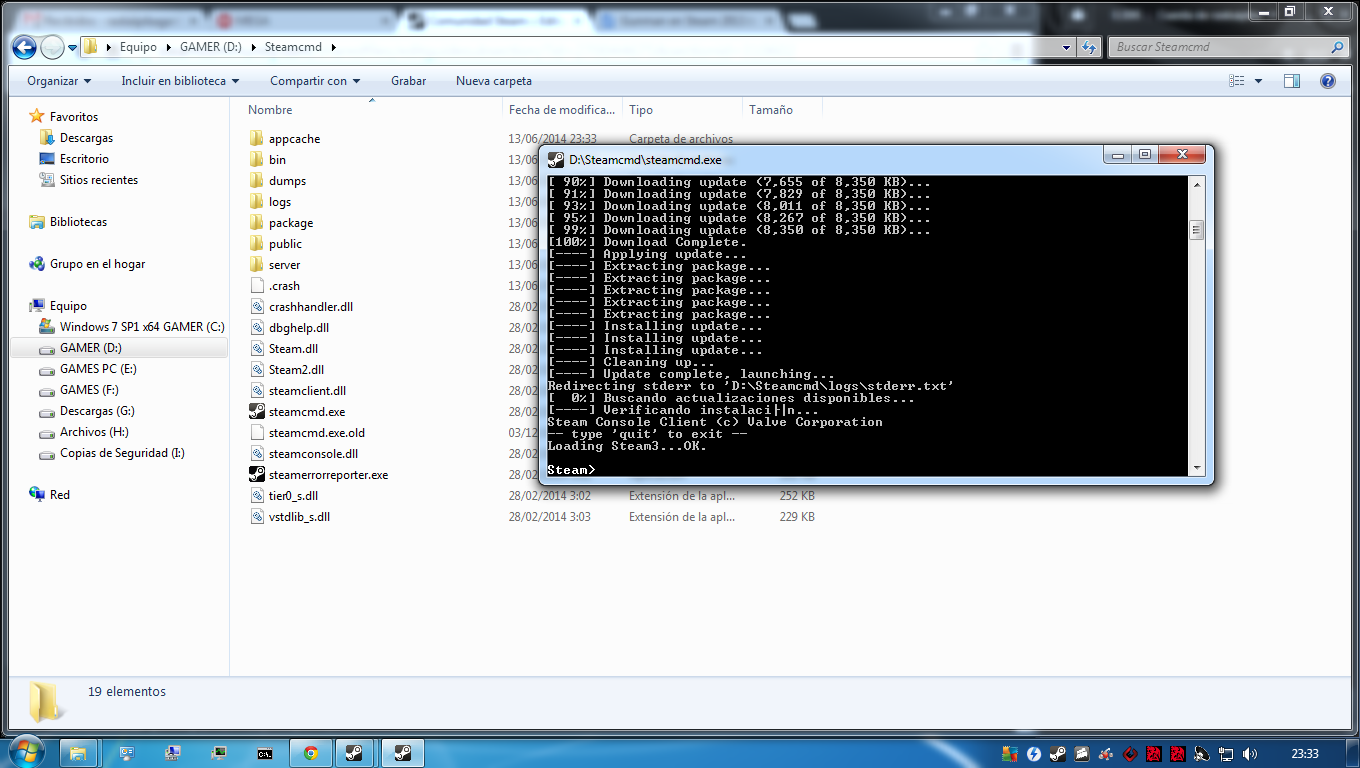
Task: Open the GAMES PC (E:) drive
Action: 98,369
